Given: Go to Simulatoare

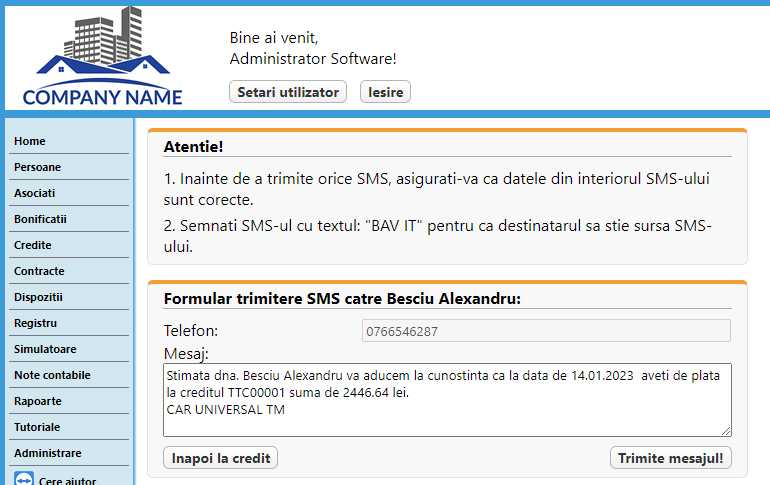Looking at the screenshot, I should pyautogui.click(x=69, y=350).
